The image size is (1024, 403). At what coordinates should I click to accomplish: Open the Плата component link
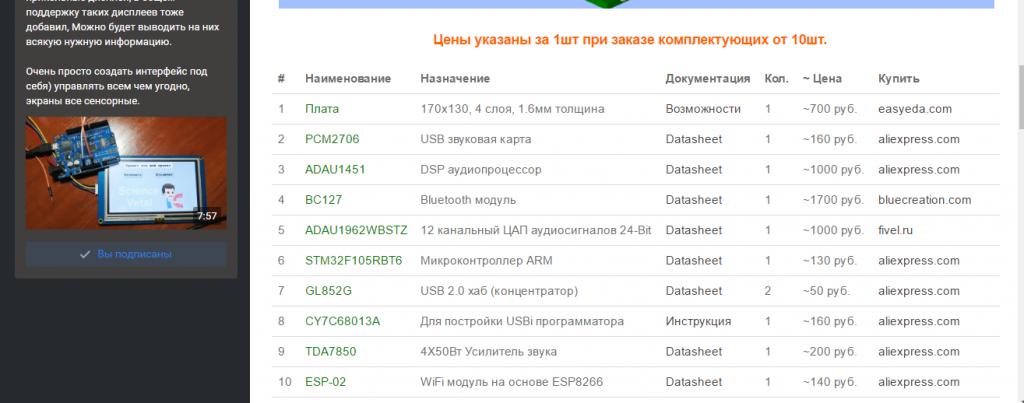322,109
